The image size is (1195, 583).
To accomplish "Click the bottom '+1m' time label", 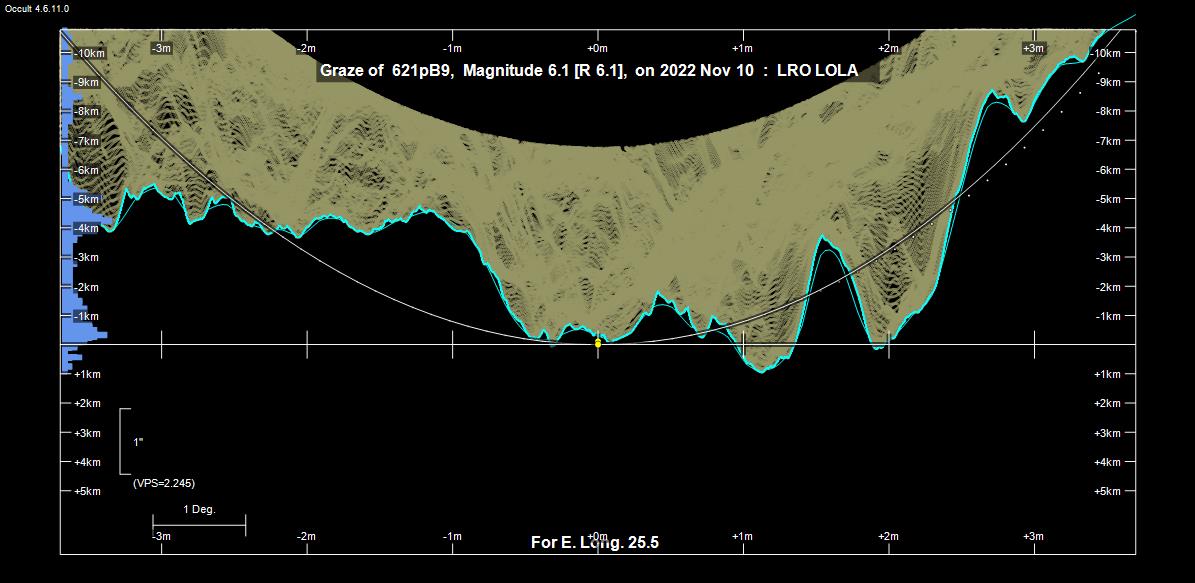I will (x=742, y=536).
